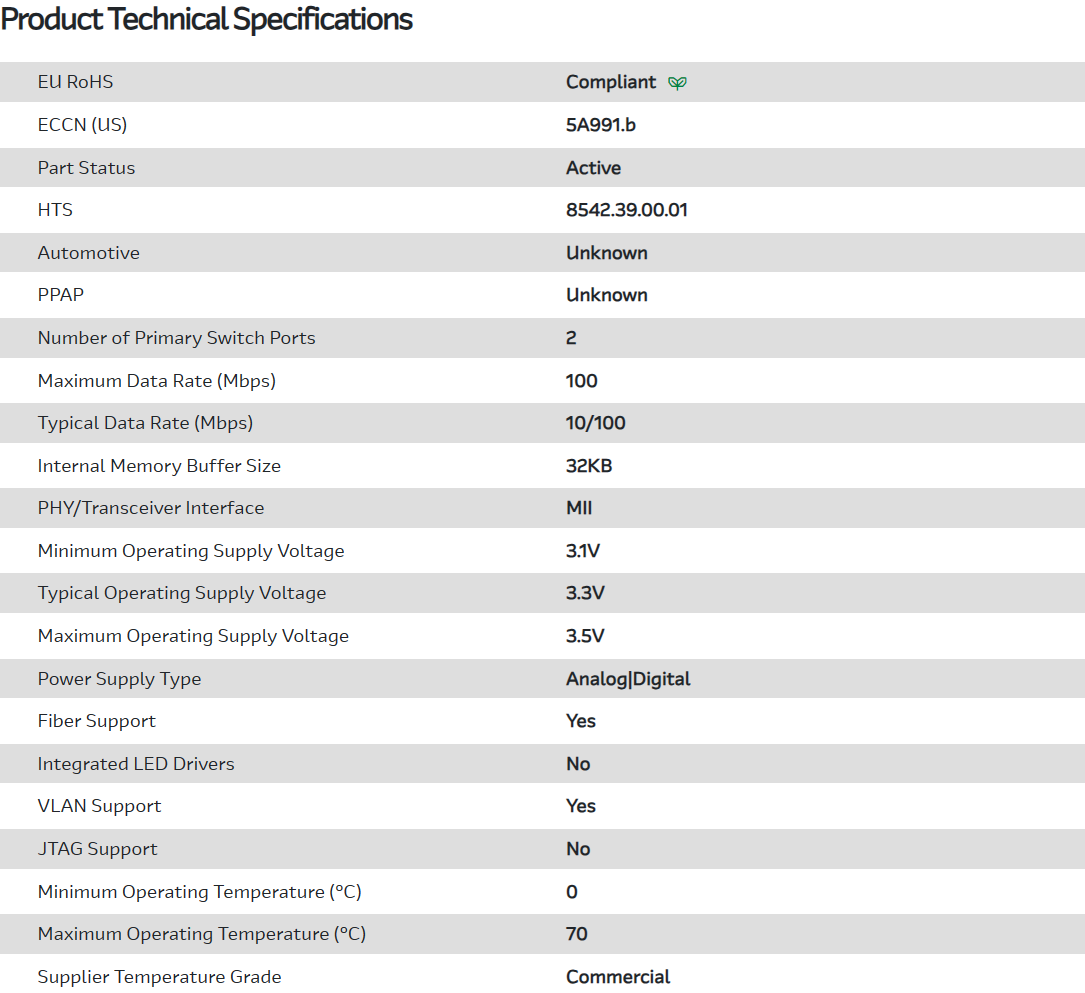
Task: Click the Maximum Data Rate value 100
Action: 581,381
